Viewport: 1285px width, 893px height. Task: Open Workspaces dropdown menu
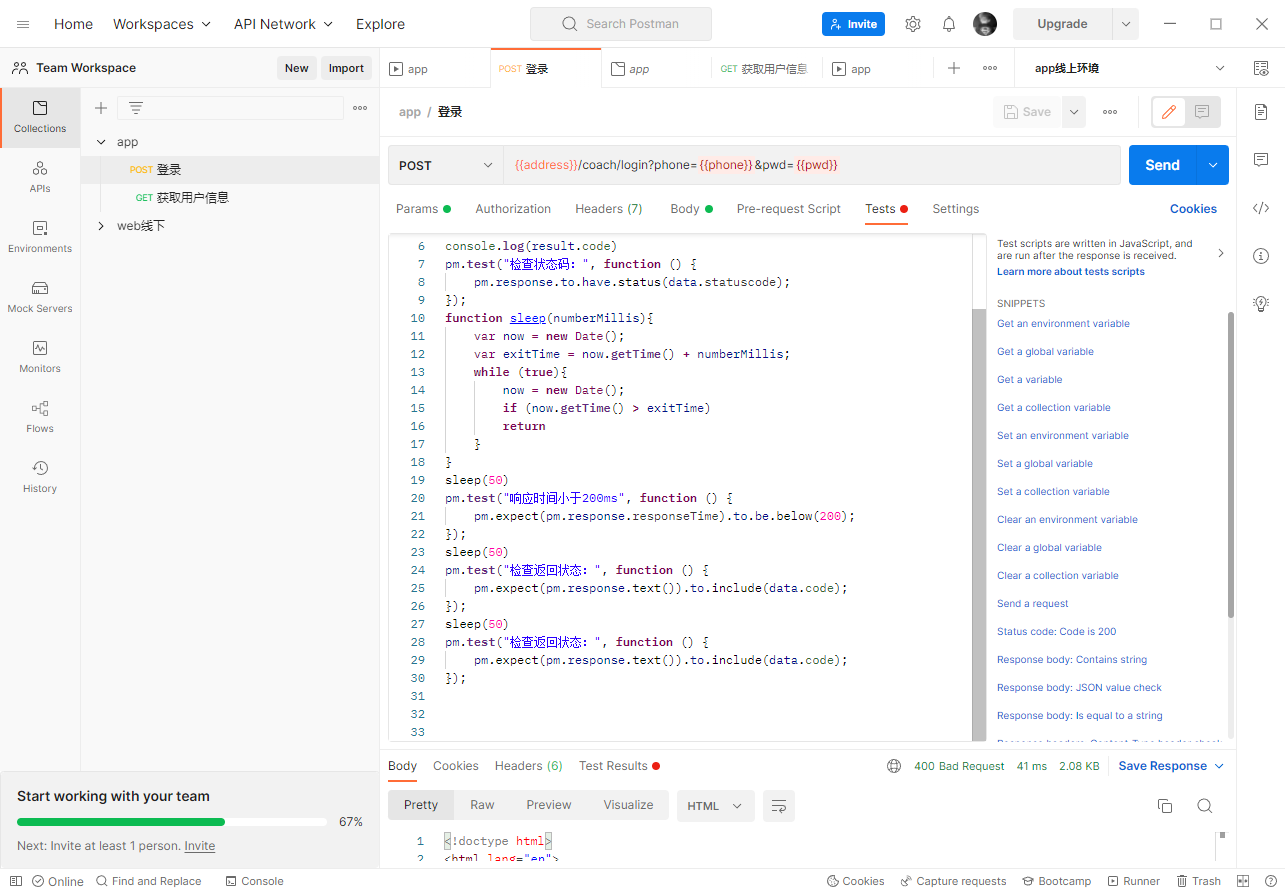[162, 24]
